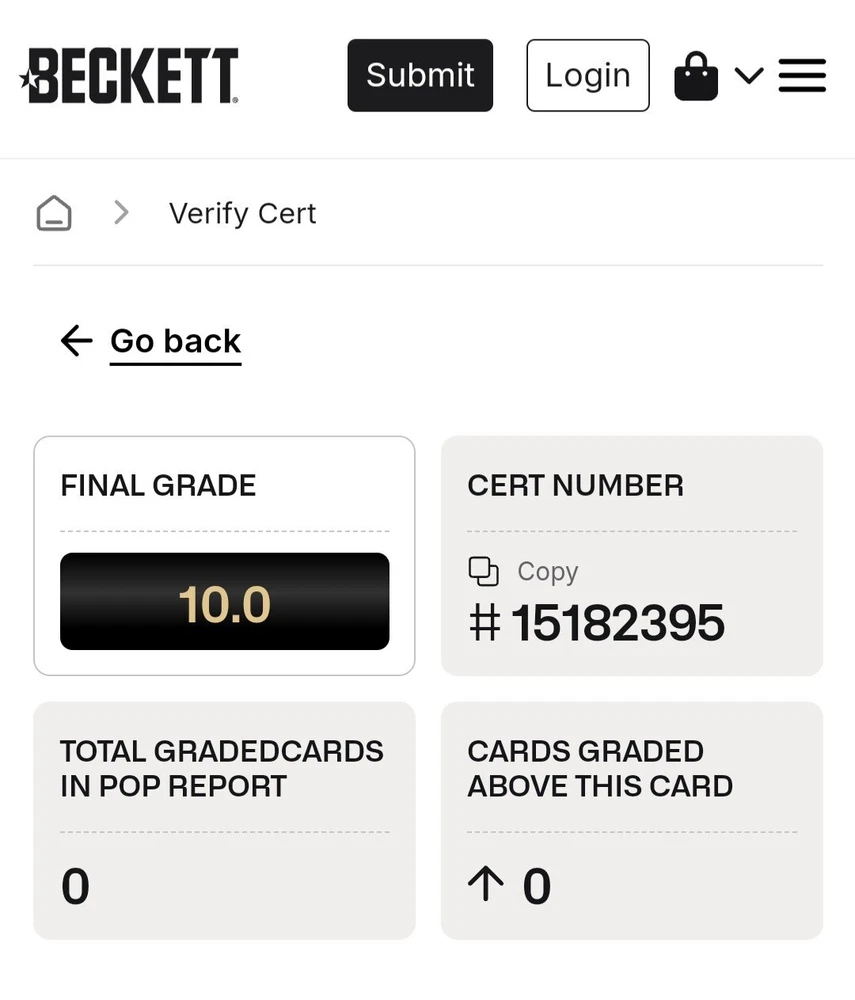Click the up arrow icon
Image resolution: width=855 pixels, height=1000 pixels.
tap(485, 885)
